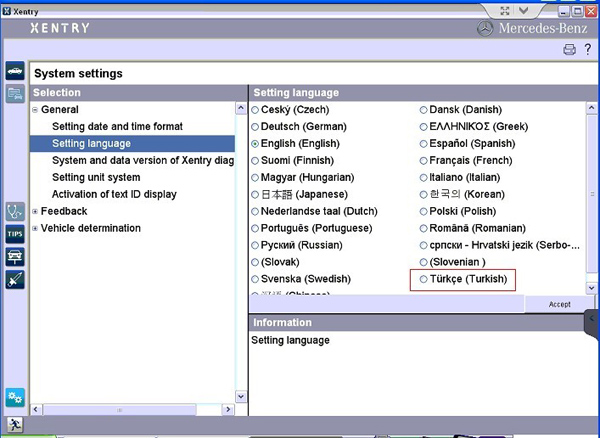Expand the Vehicle determination node

(x=35, y=228)
